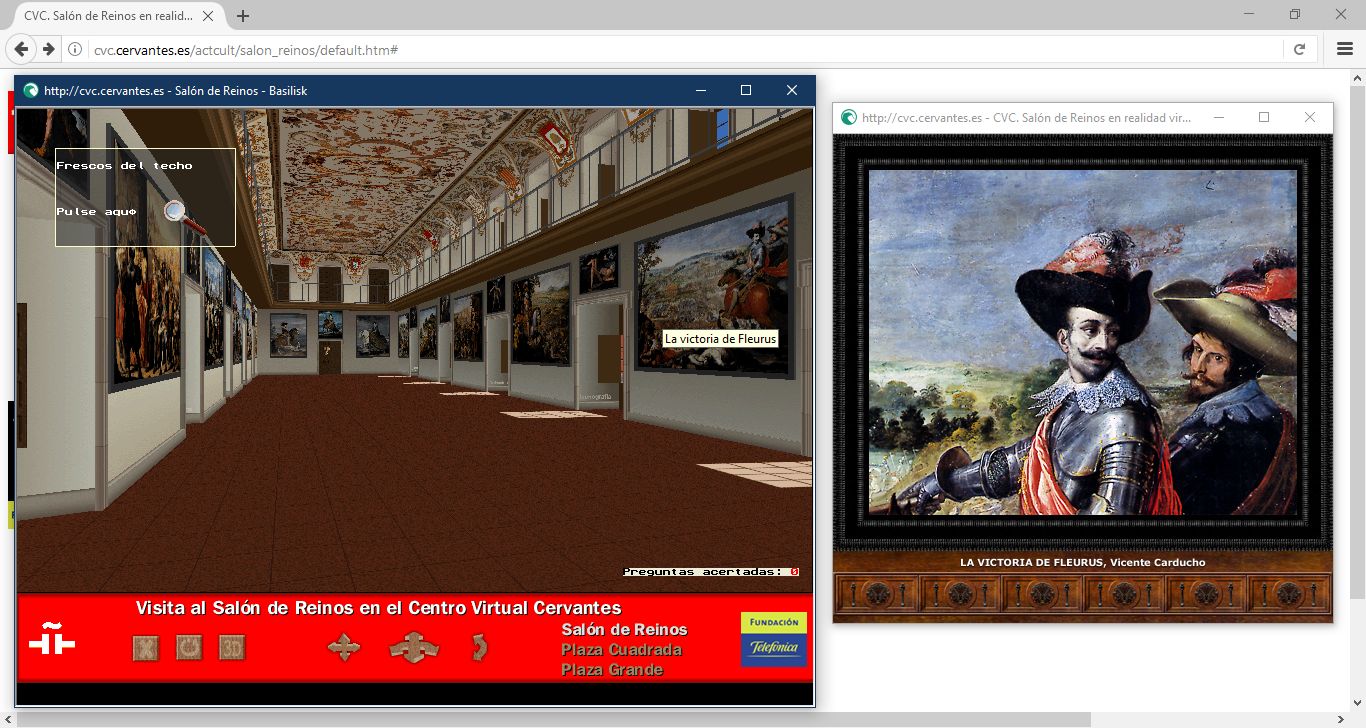Image resolution: width=1366 pixels, height=728 pixels.
Task: Minimize the main browser window
Action: pyautogui.click(x=1250, y=14)
